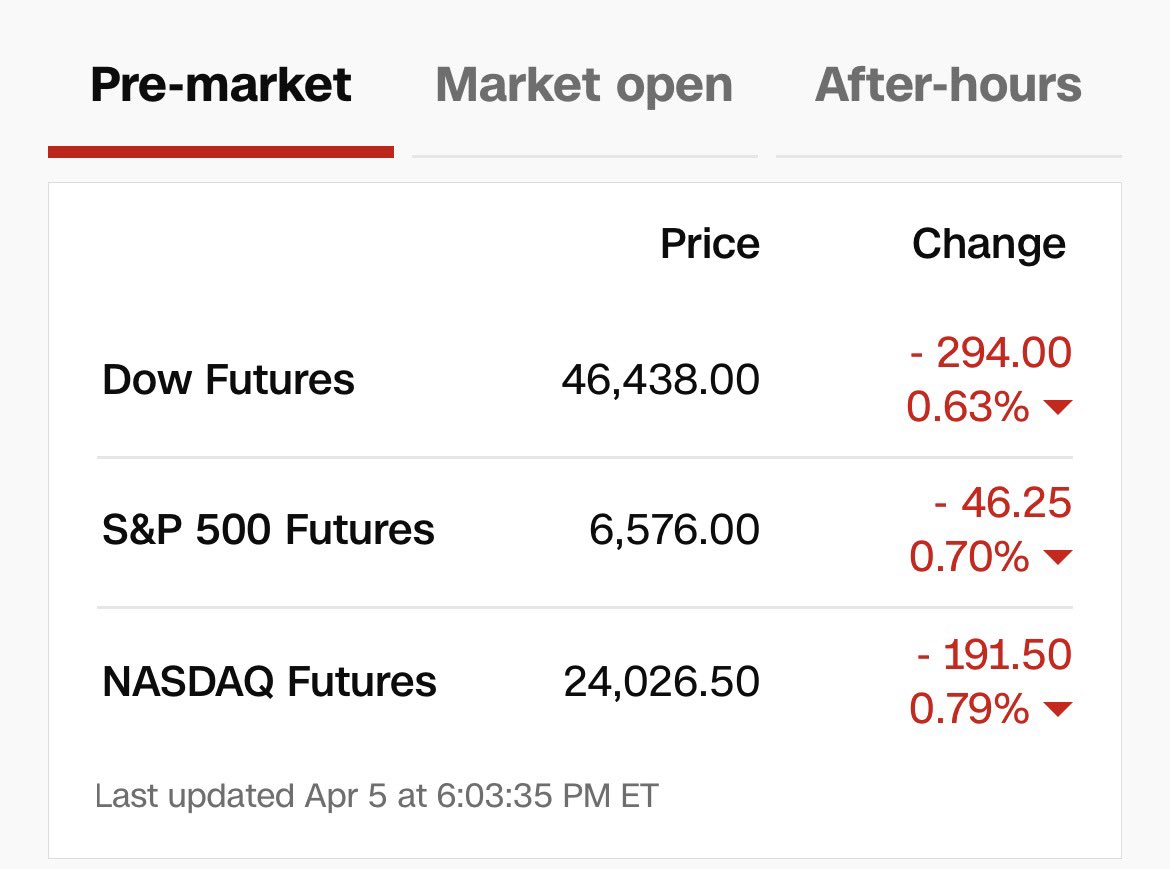Click the Price column header
Image resolution: width=1170 pixels, height=869 pixels.
tap(710, 243)
